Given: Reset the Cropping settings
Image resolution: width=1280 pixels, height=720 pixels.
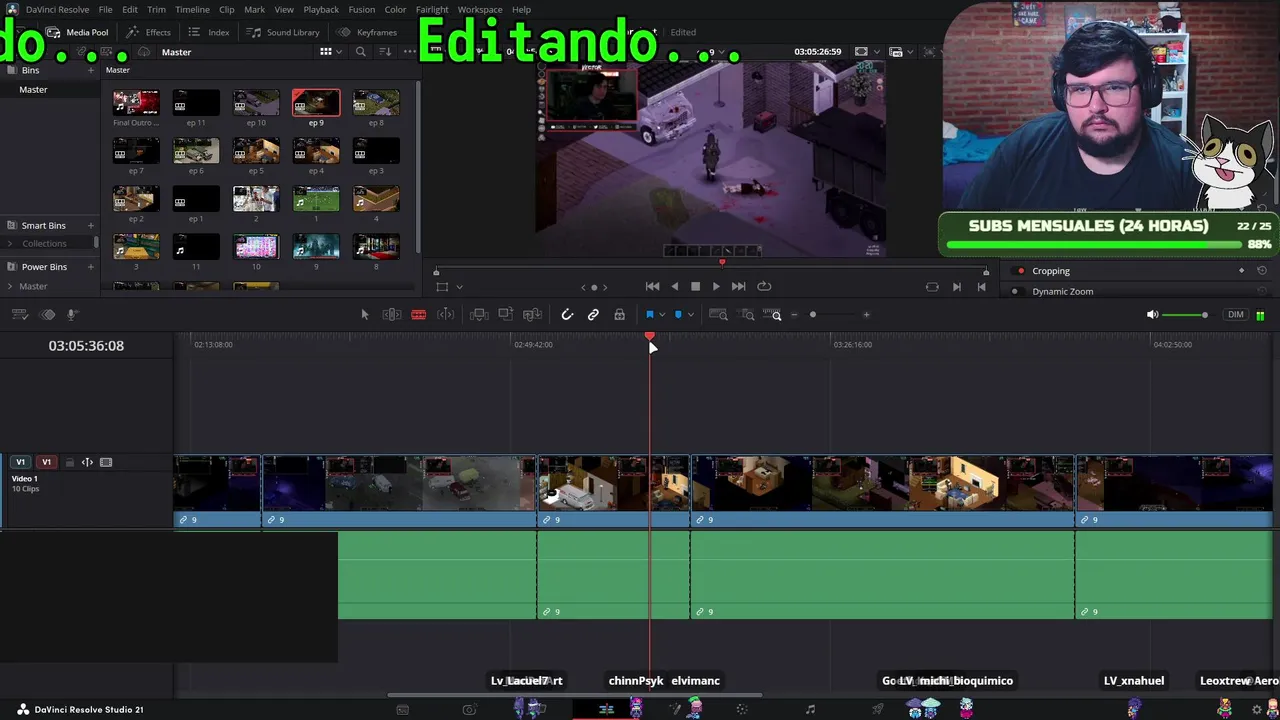Looking at the screenshot, I should 1262,271.
